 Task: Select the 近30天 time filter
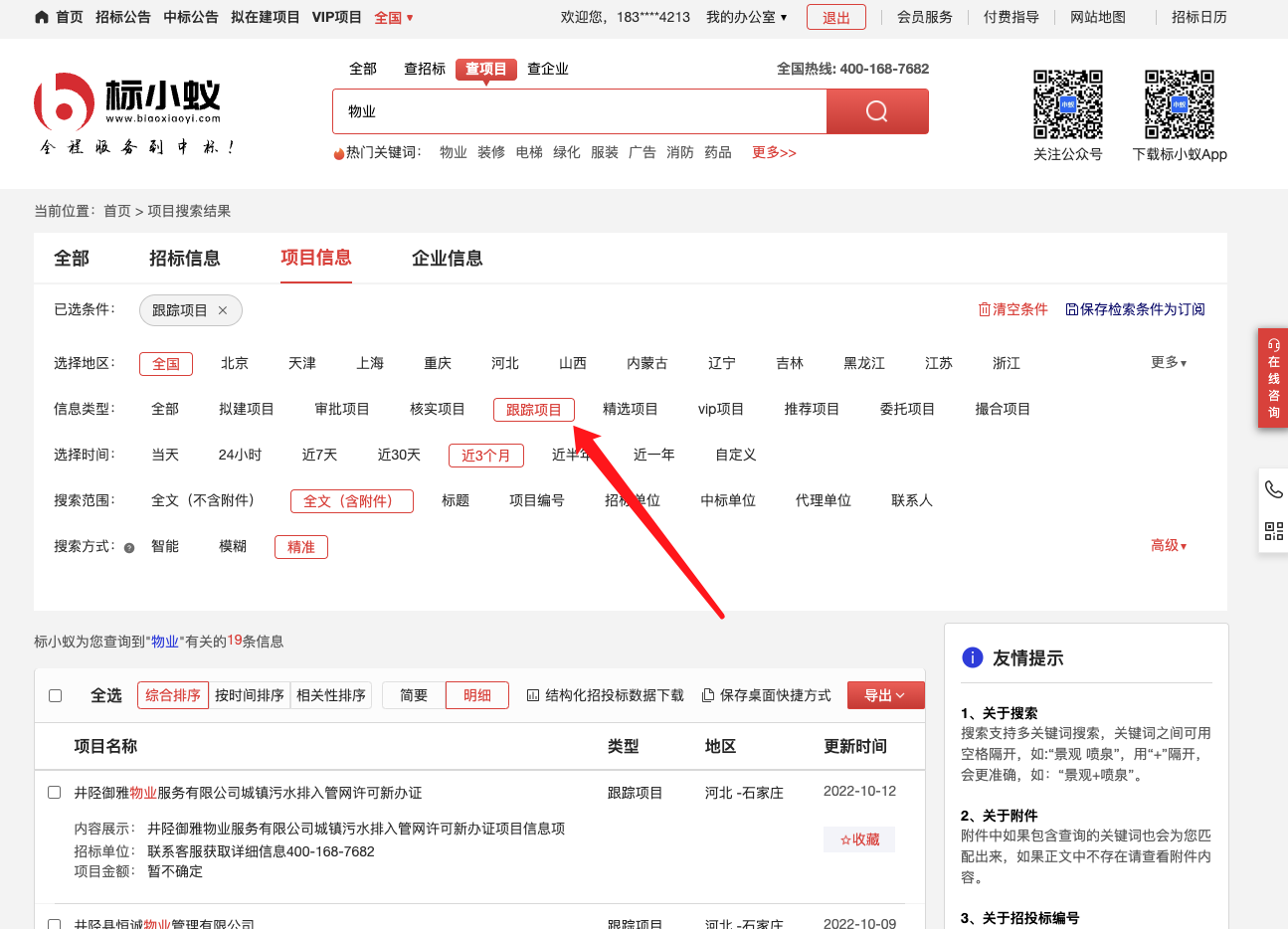click(x=399, y=455)
